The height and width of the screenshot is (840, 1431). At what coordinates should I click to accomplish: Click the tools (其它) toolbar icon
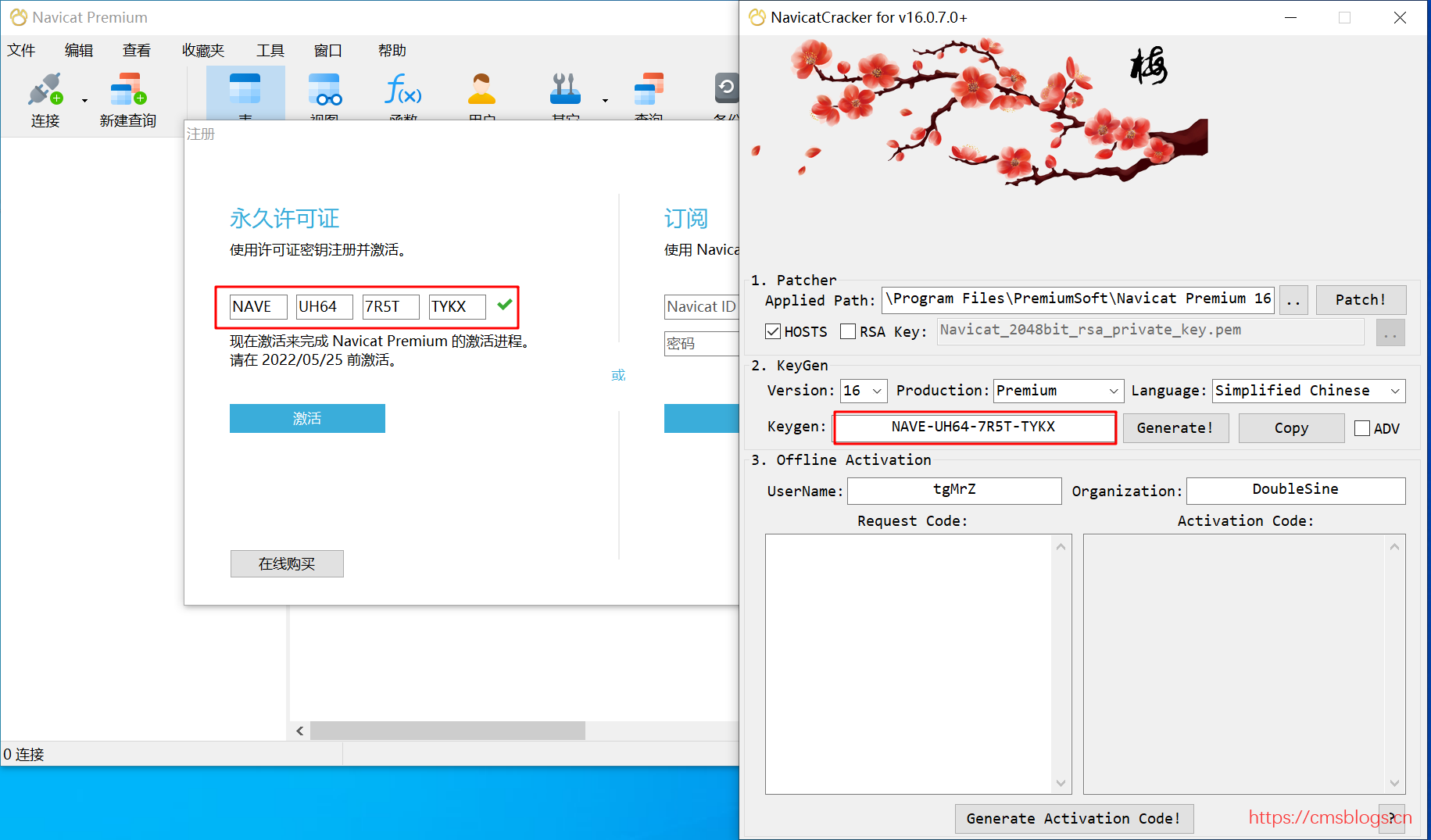point(565,89)
